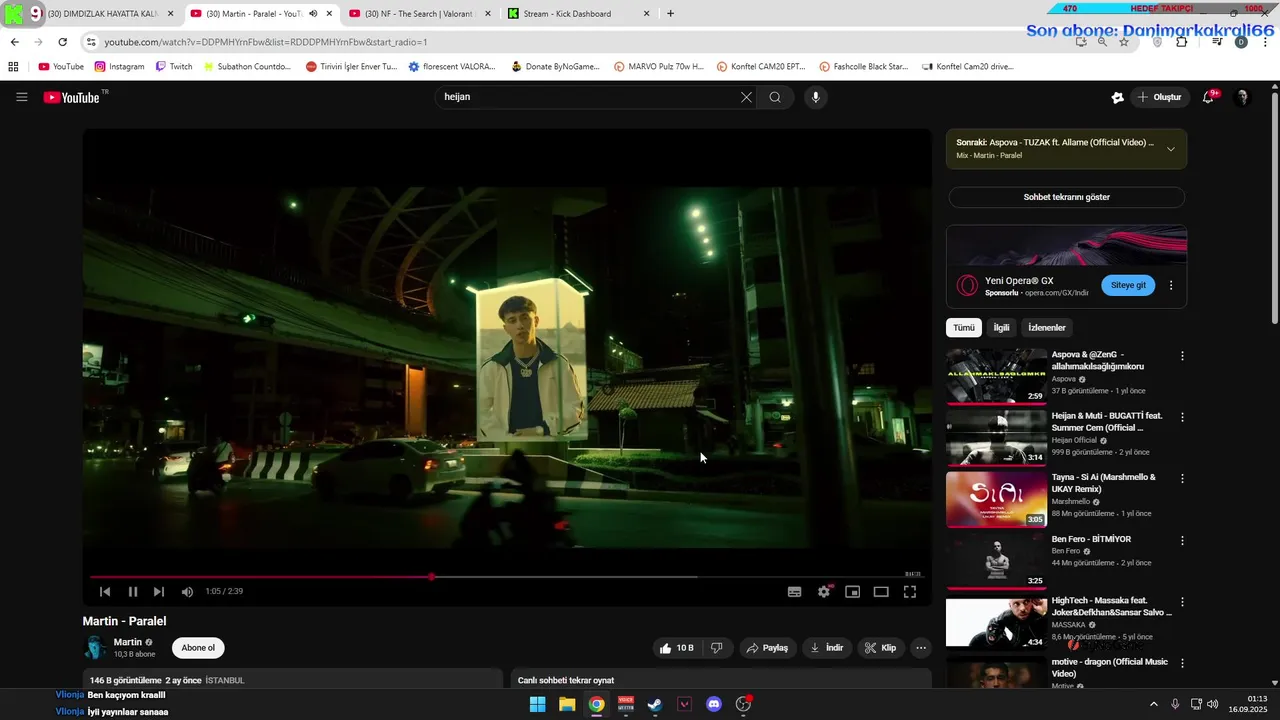Download the video with İndir

[x=827, y=648]
